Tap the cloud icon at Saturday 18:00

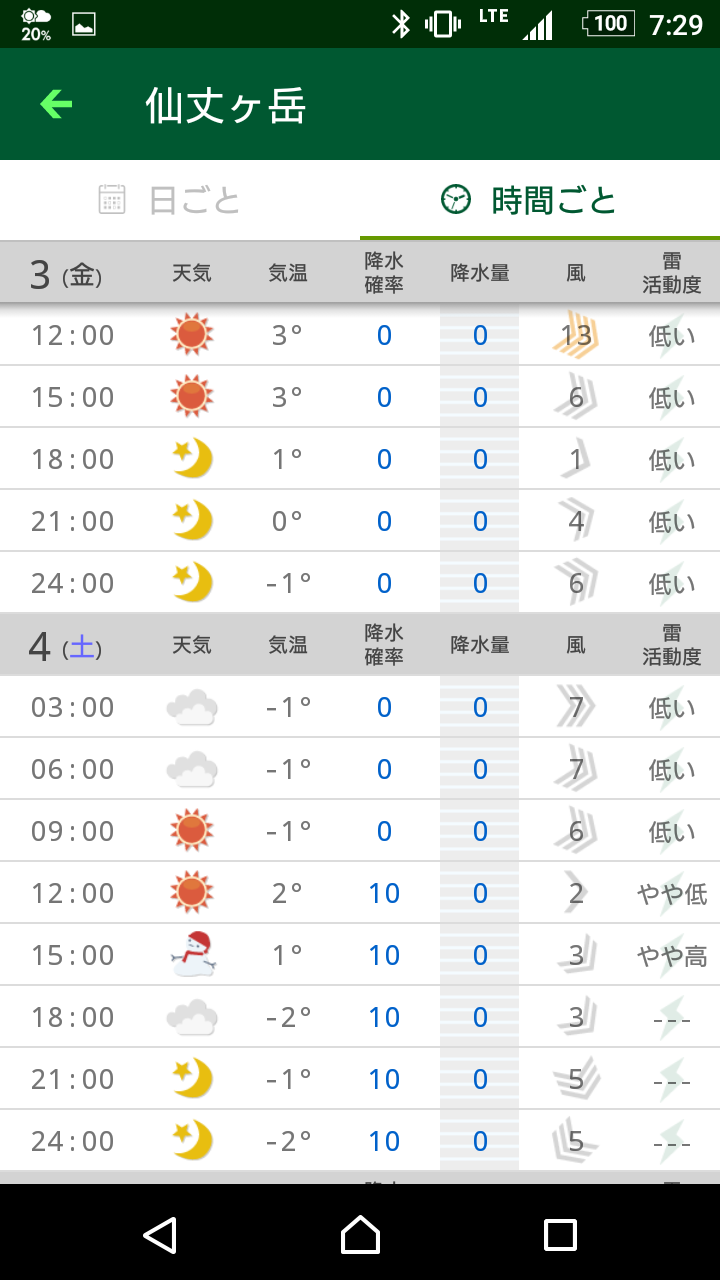191,1018
